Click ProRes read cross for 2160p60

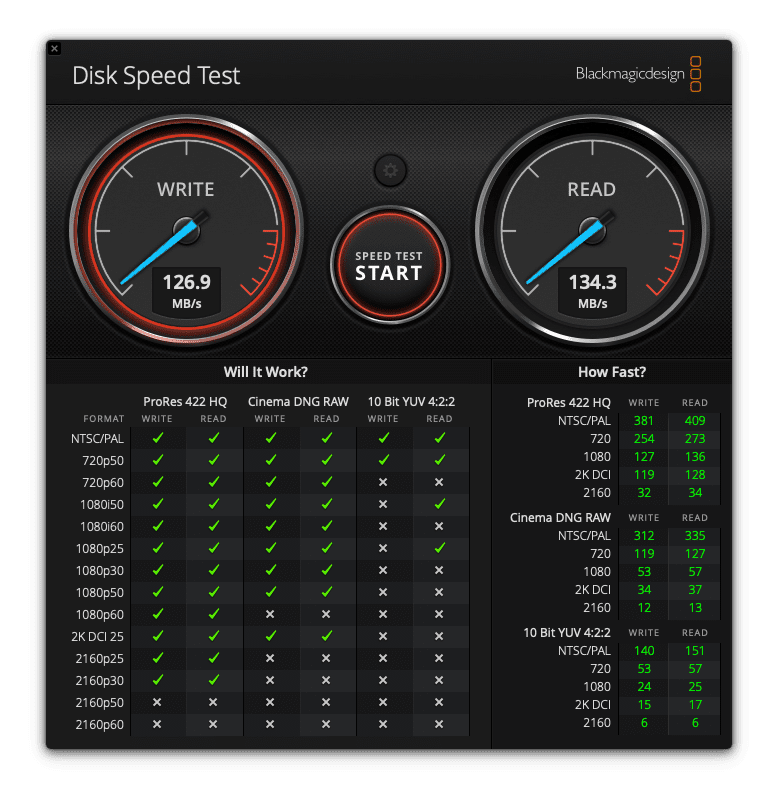pyautogui.click(x=213, y=724)
